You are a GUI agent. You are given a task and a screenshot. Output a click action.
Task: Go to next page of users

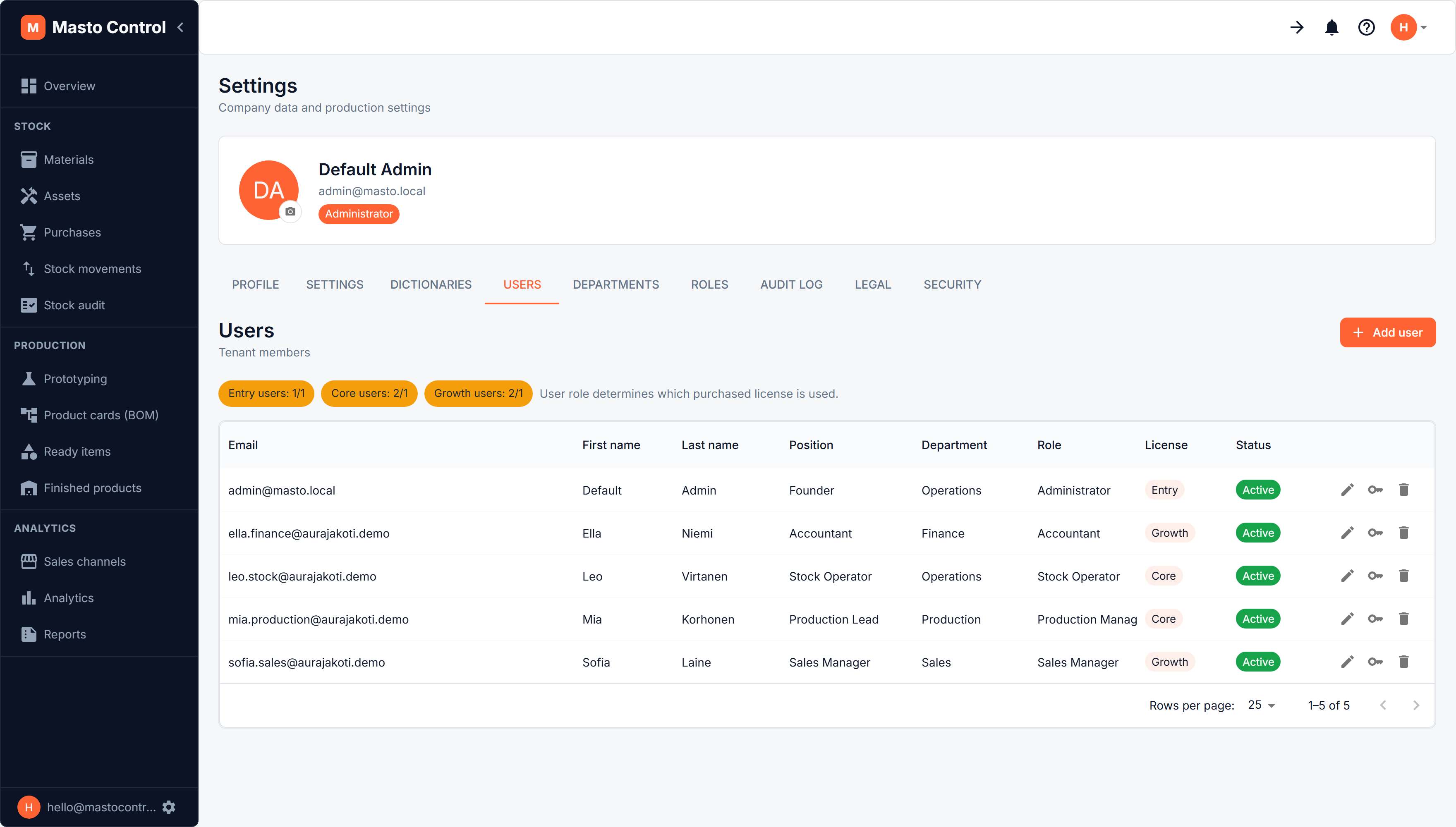pos(1416,705)
